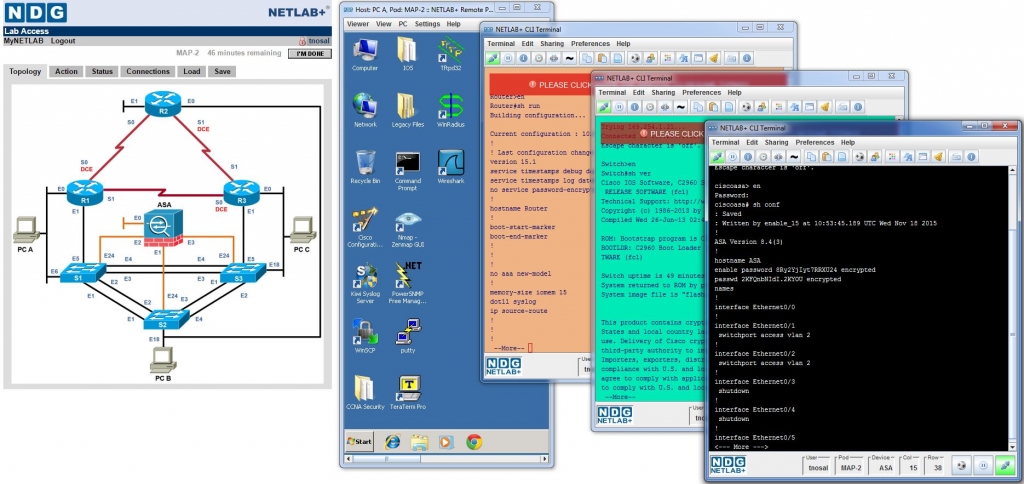The width and height of the screenshot is (1024, 484).
Task: Click copy icon in ASA terminal toolbar
Action: 811,157
